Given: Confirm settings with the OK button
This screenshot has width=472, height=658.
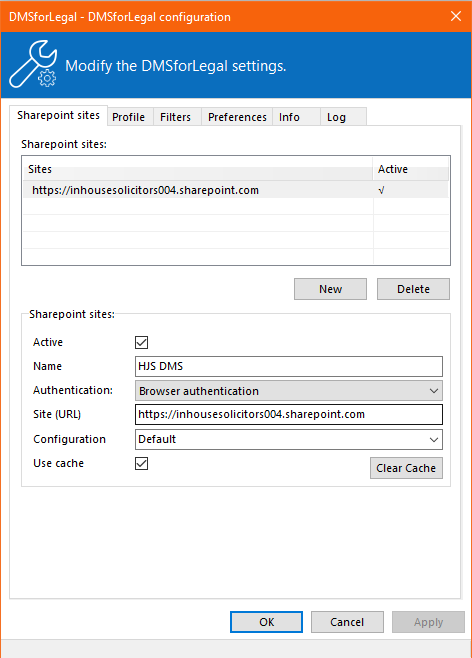Looking at the screenshot, I should click(266, 622).
